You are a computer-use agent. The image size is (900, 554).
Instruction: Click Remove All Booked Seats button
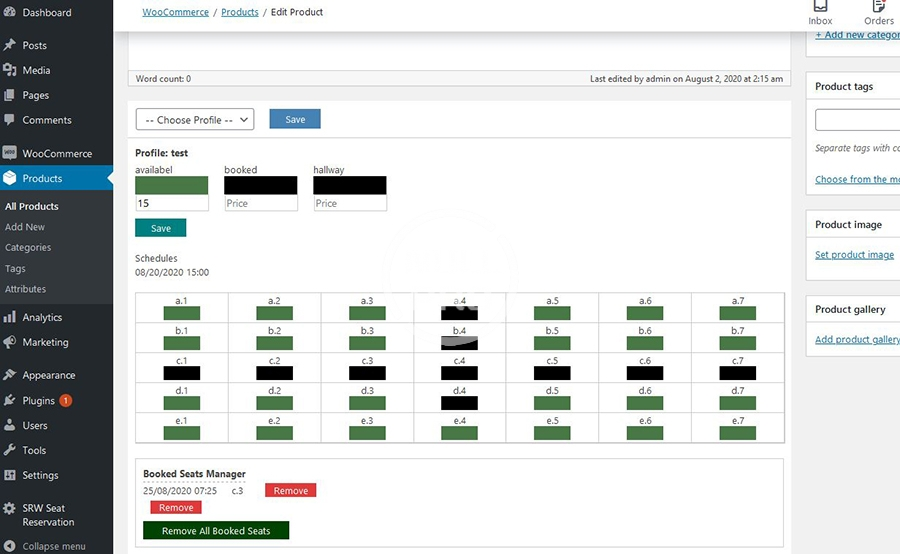point(216,531)
